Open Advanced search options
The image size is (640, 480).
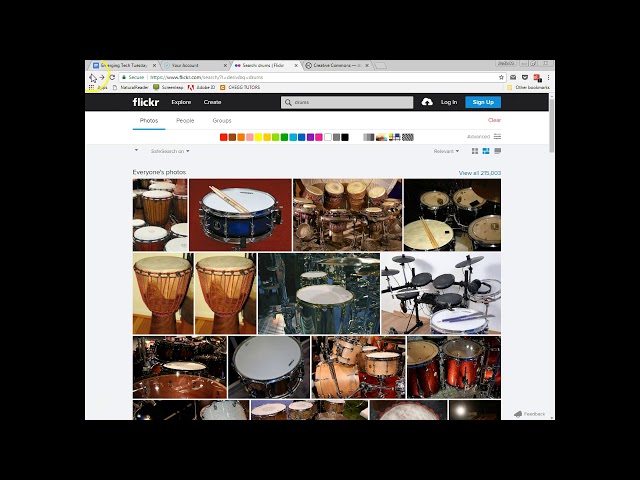[478, 136]
